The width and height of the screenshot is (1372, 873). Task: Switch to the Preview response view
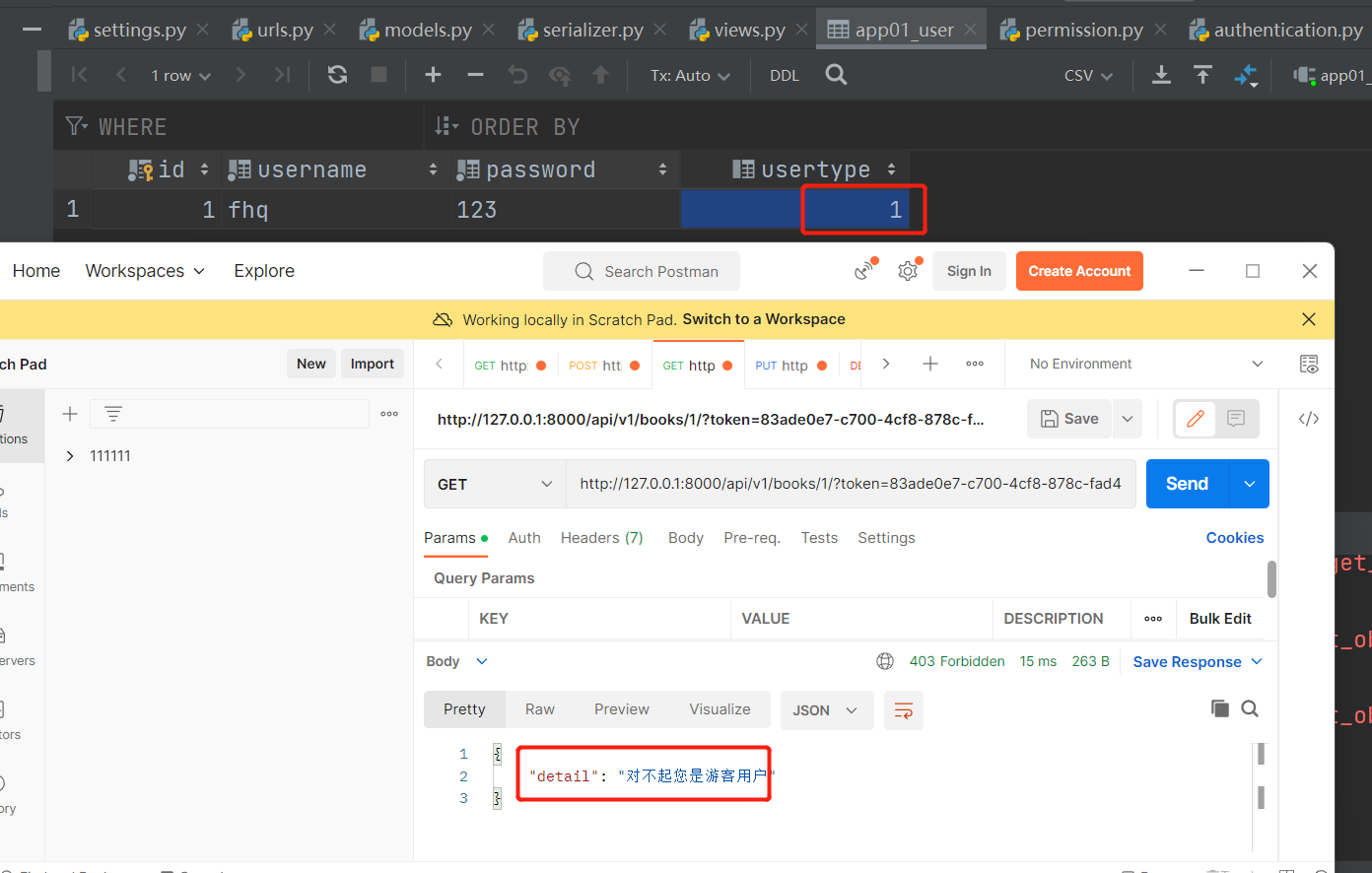[621, 709]
